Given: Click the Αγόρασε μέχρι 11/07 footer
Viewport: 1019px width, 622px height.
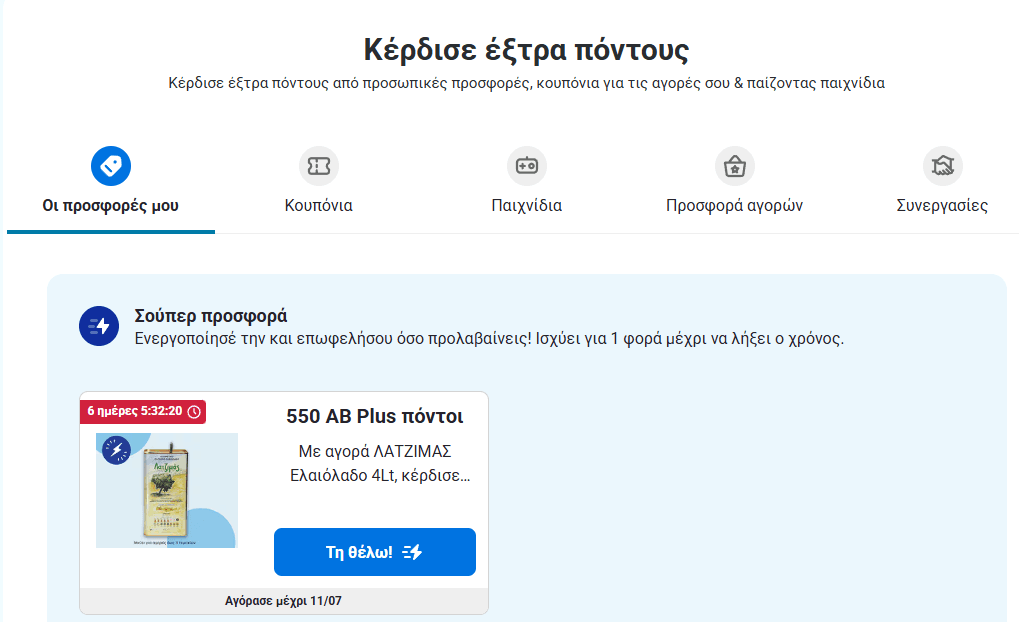Looking at the screenshot, I should coord(283,601).
